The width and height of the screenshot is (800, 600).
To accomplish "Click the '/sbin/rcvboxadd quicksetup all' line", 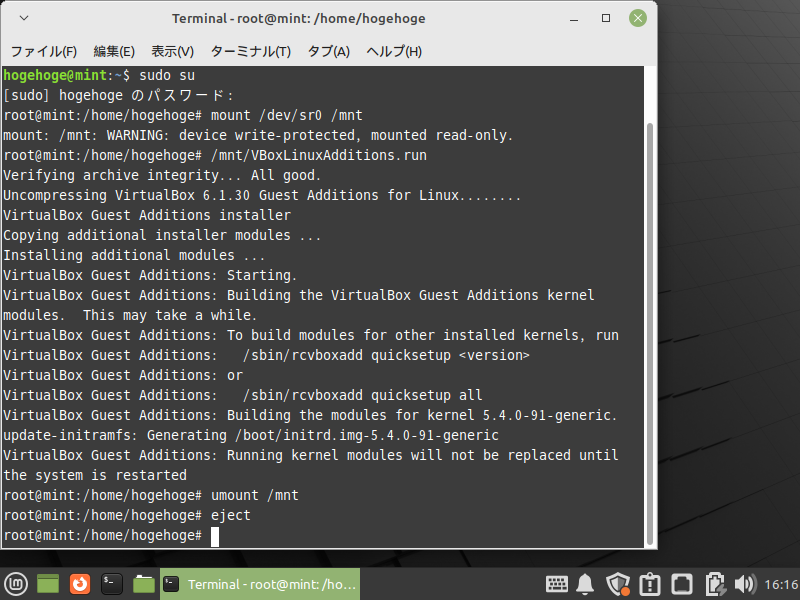I will [x=363, y=395].
